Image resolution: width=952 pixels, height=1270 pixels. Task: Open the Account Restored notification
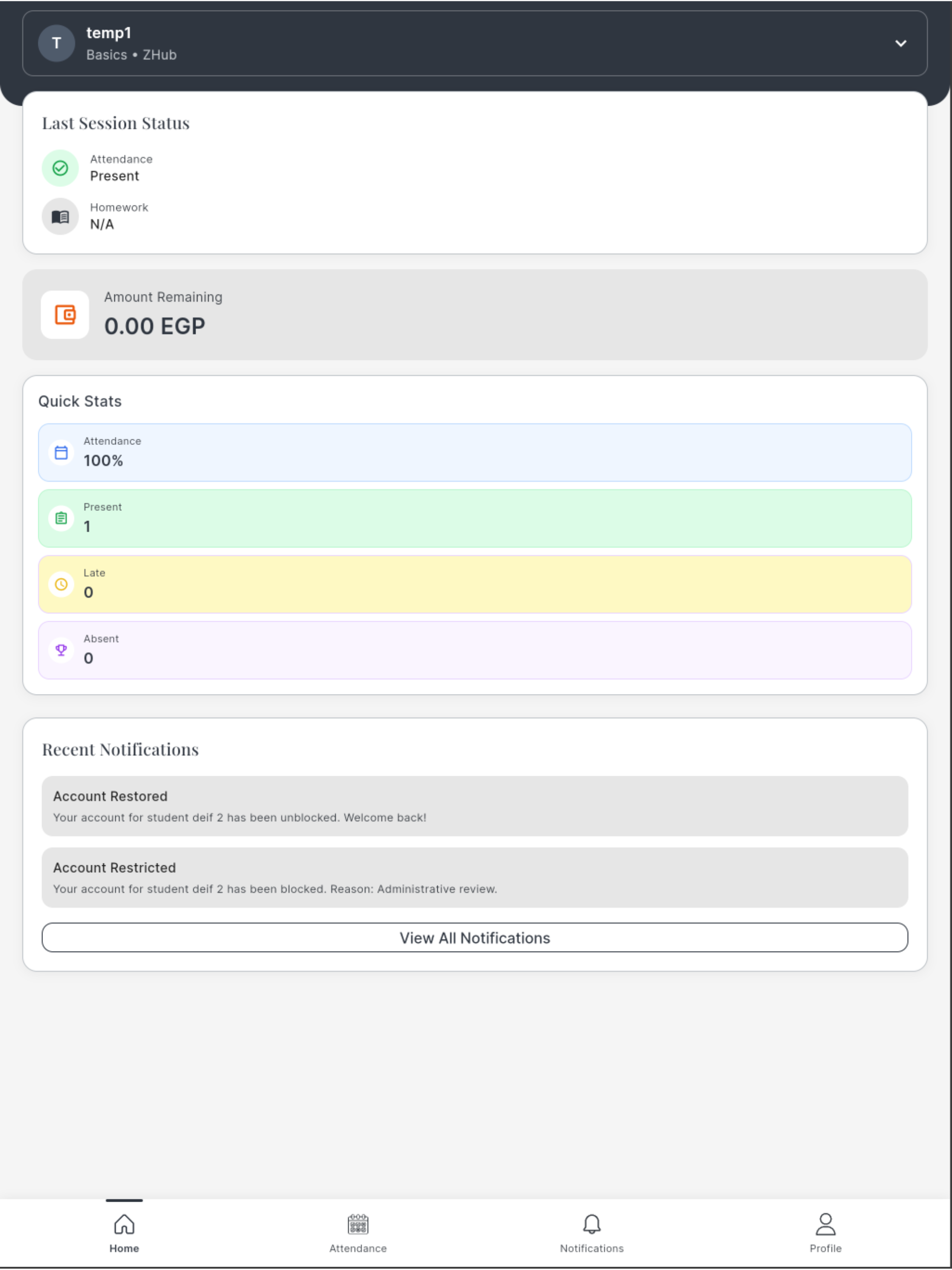475,806
